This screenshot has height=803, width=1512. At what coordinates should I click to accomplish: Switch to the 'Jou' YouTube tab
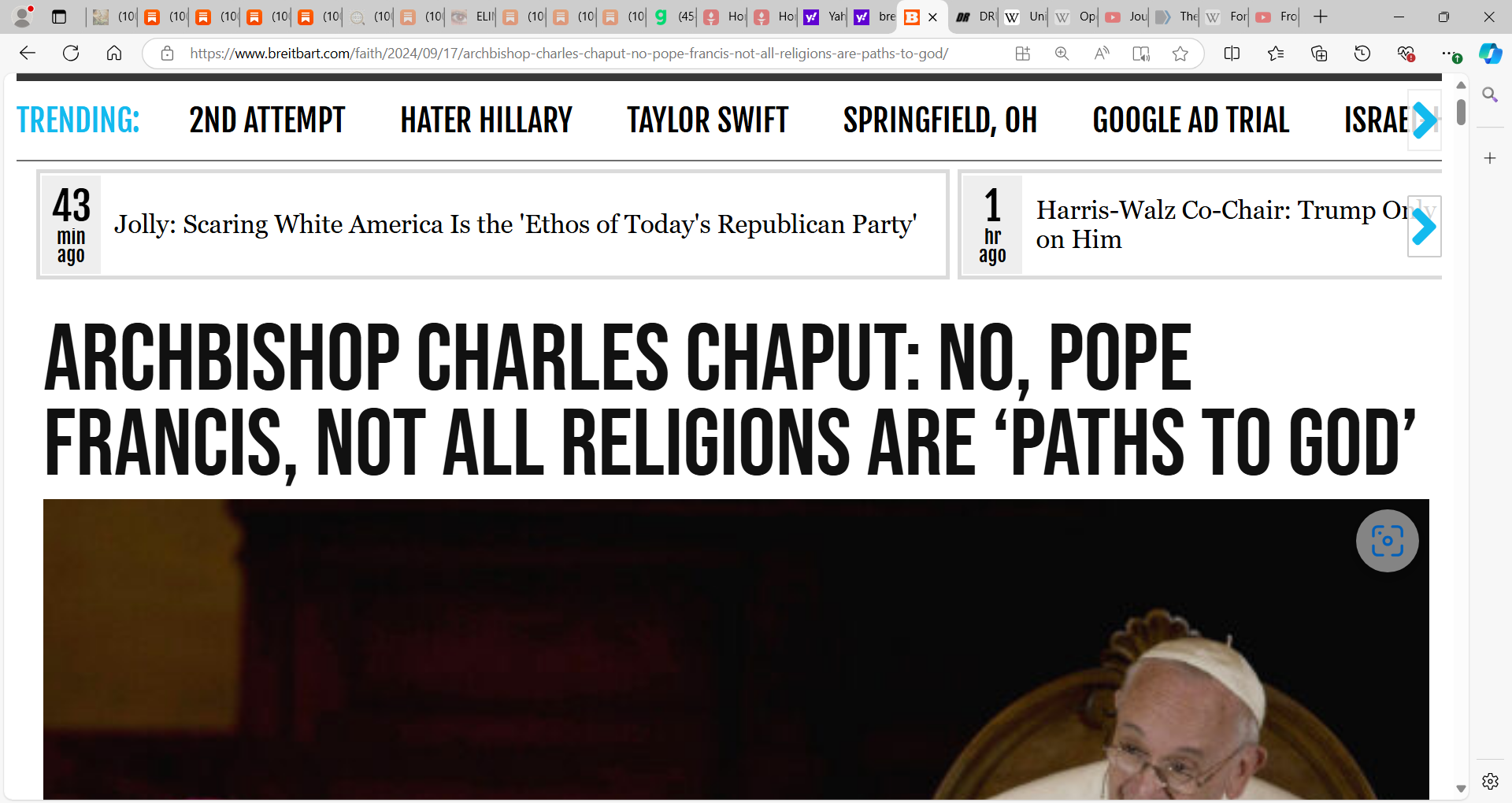pyautogui.click(x=1126, y=17)
